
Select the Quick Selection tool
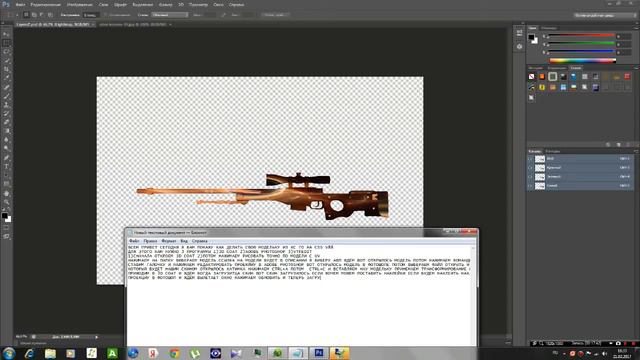[x=6, y=60]
